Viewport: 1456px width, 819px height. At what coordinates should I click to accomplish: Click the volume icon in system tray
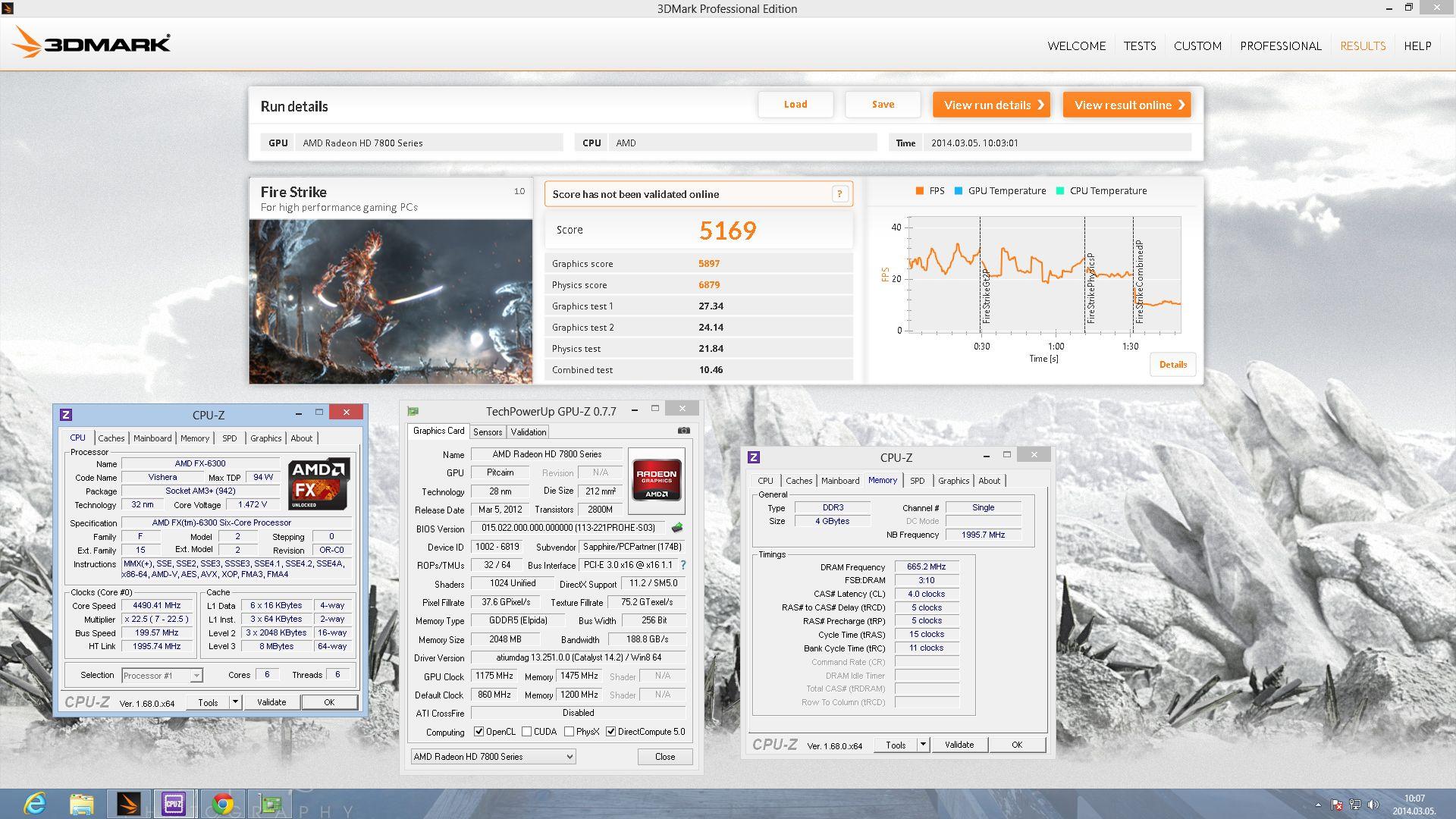[1373, 805]
